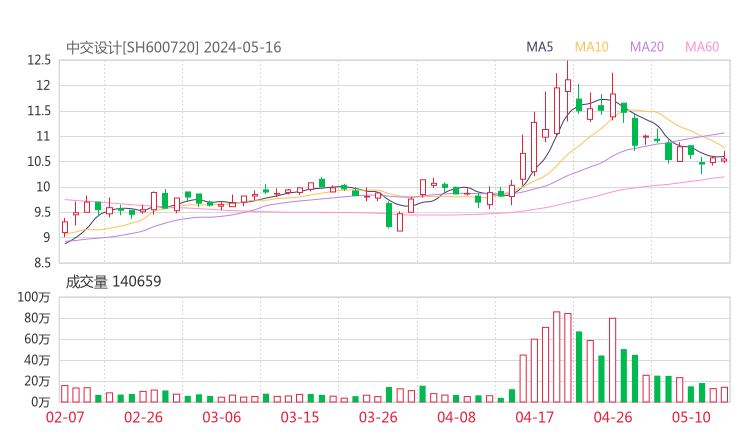This screenshot has height=440, width=740.
Task: Click the 04-08 date axis label
Action: coord(456,417)
